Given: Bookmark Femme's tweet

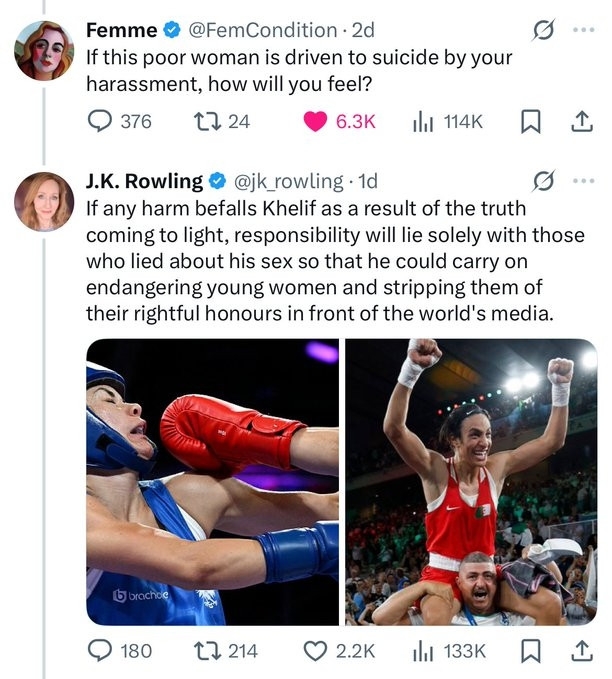Looking at the screenshot, I should coord(529,121).
